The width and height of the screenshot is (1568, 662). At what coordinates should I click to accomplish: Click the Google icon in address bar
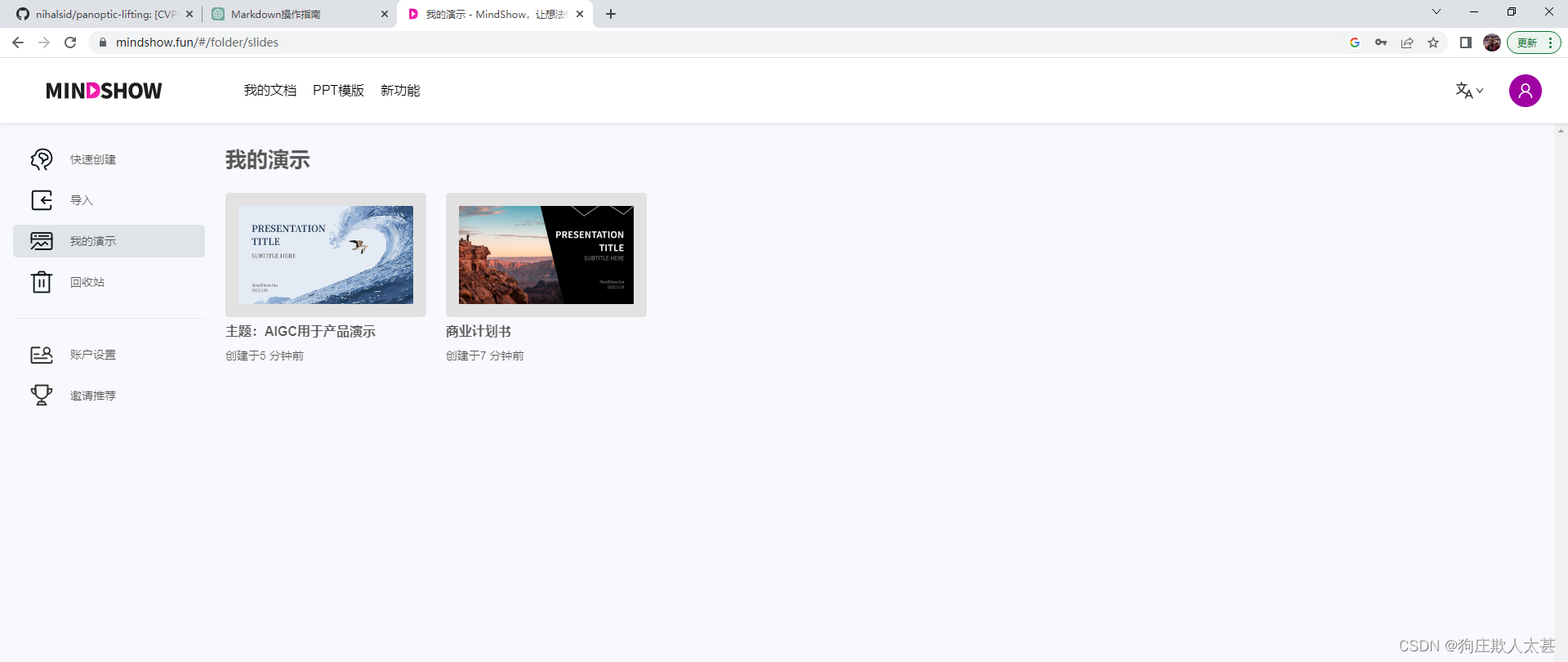click(x=1355, y=42)
